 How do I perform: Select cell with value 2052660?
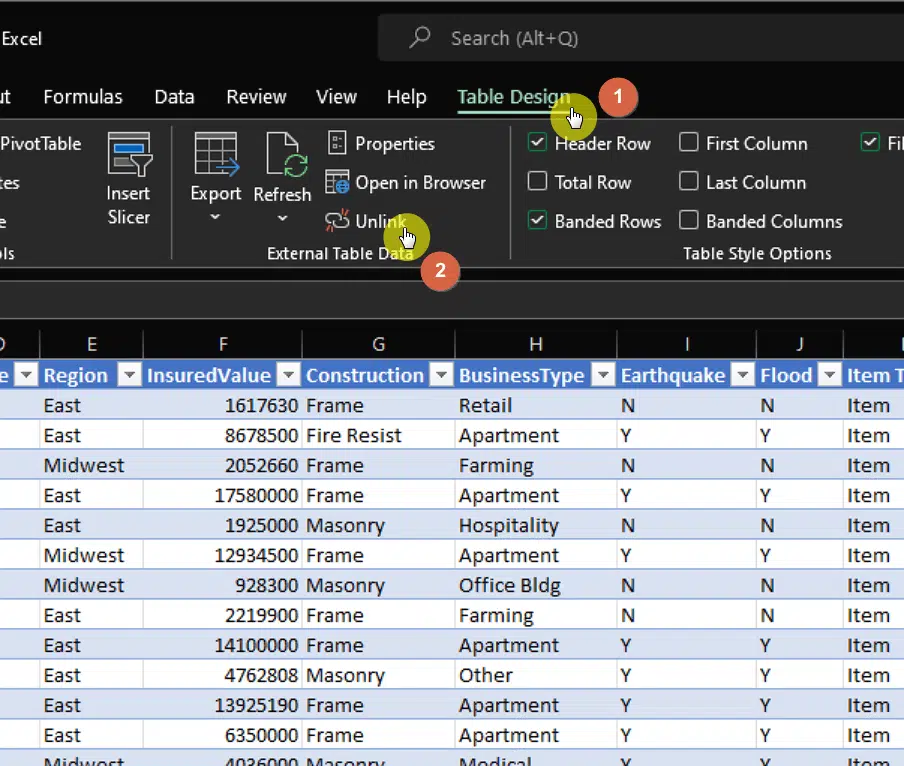(223, 466)
